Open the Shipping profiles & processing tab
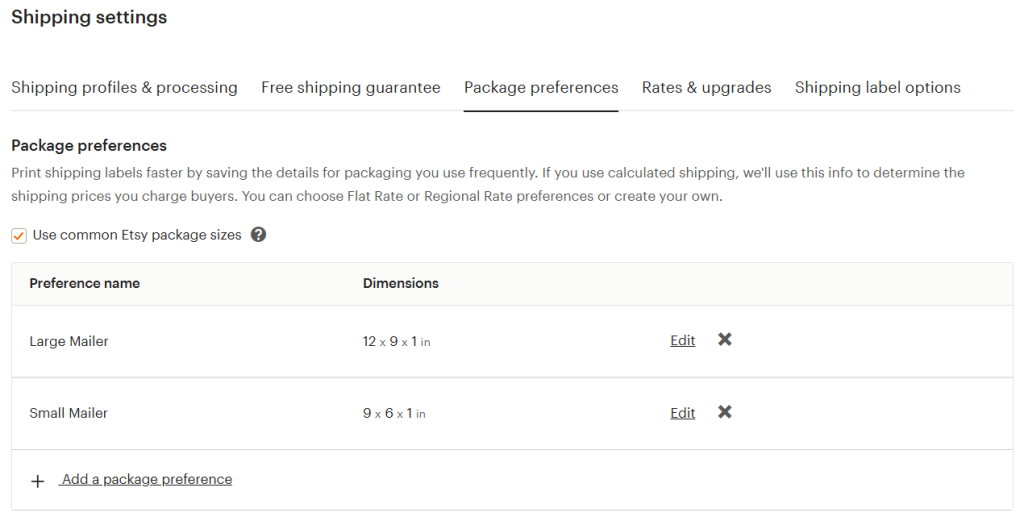 124,88
